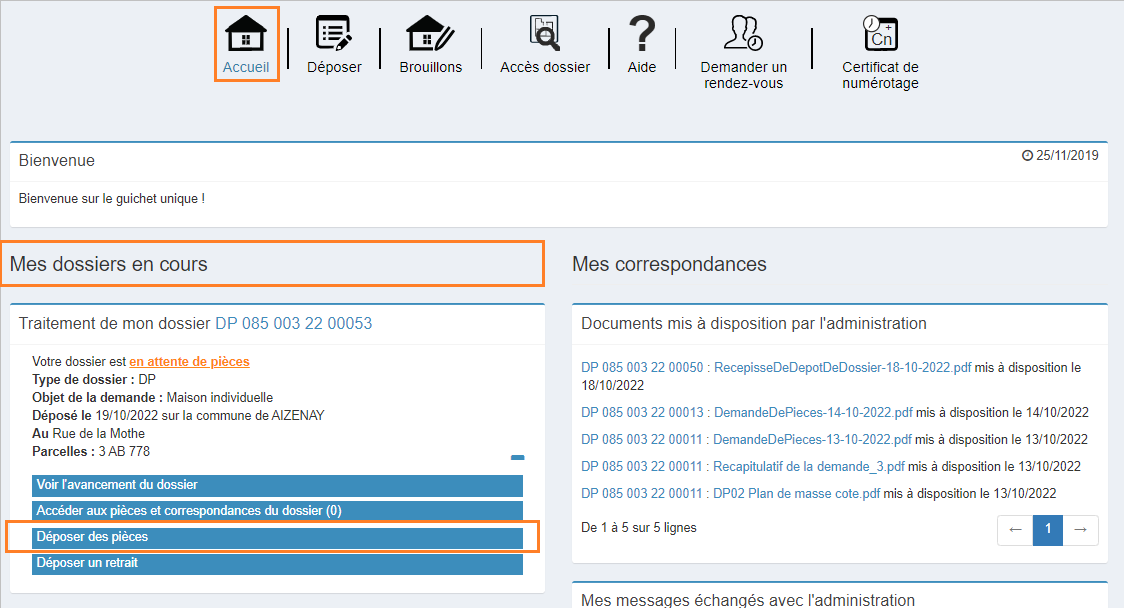Click the Certificat de numérotage label
This screenshot has width=1124, height=608.
click(880, 75)
